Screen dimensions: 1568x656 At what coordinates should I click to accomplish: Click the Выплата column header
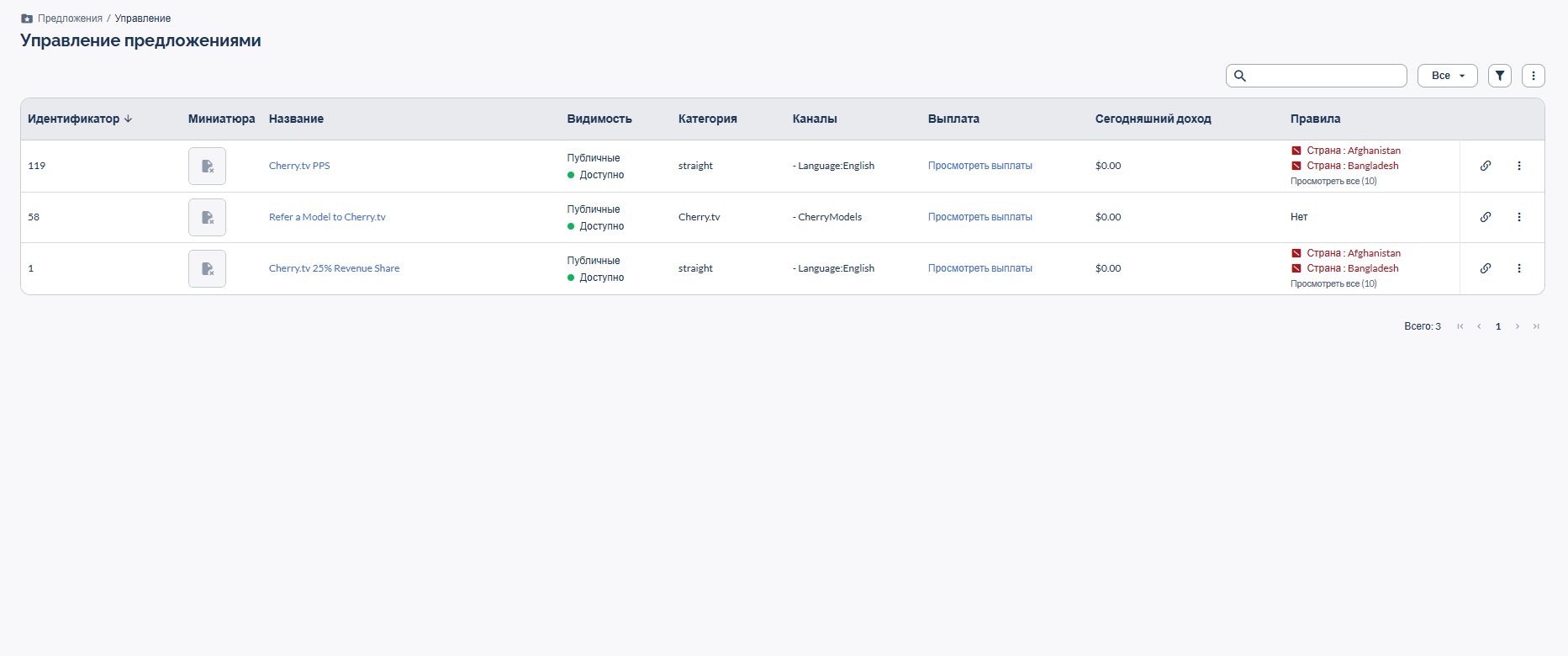tap(953, 119)
